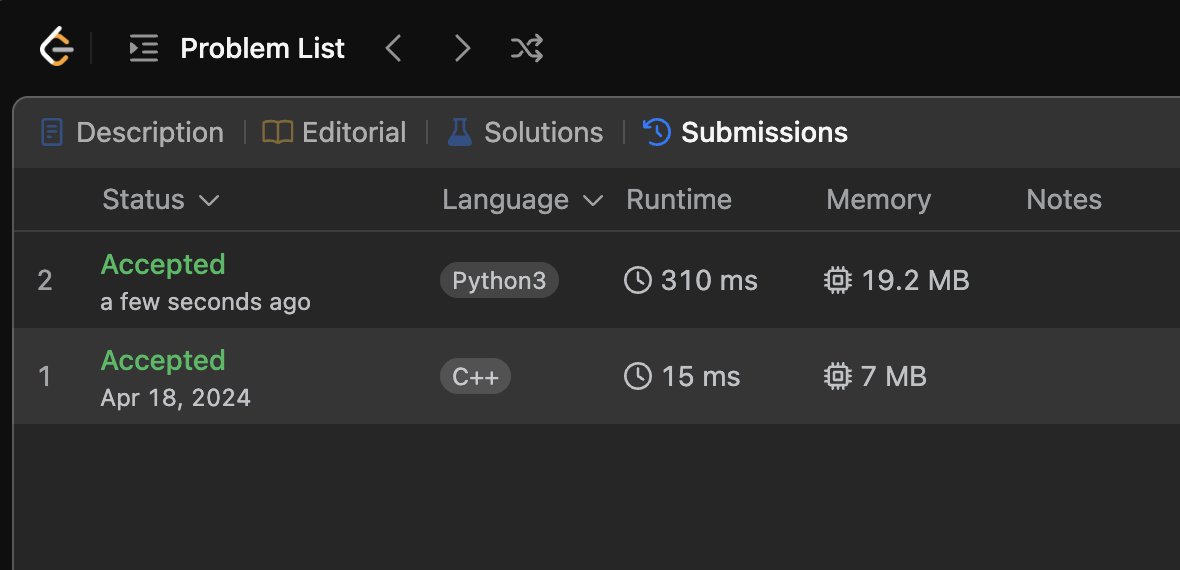This screenshot has height=570, width=1180.
Task: Click the C++ language tag
Action: (476, 376)
